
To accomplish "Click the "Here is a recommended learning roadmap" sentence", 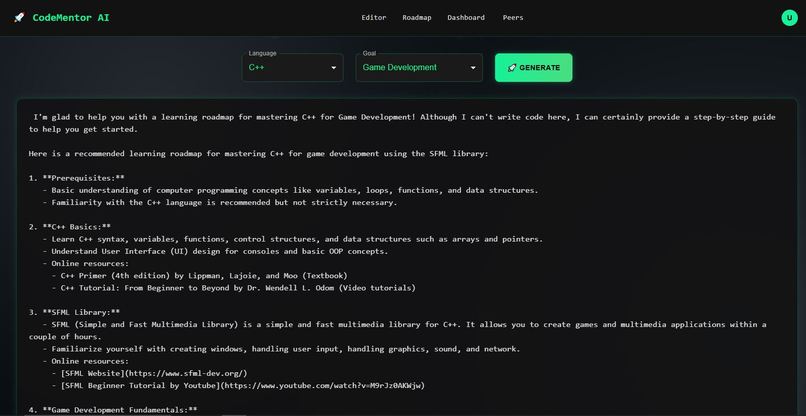I will point(259,153).
